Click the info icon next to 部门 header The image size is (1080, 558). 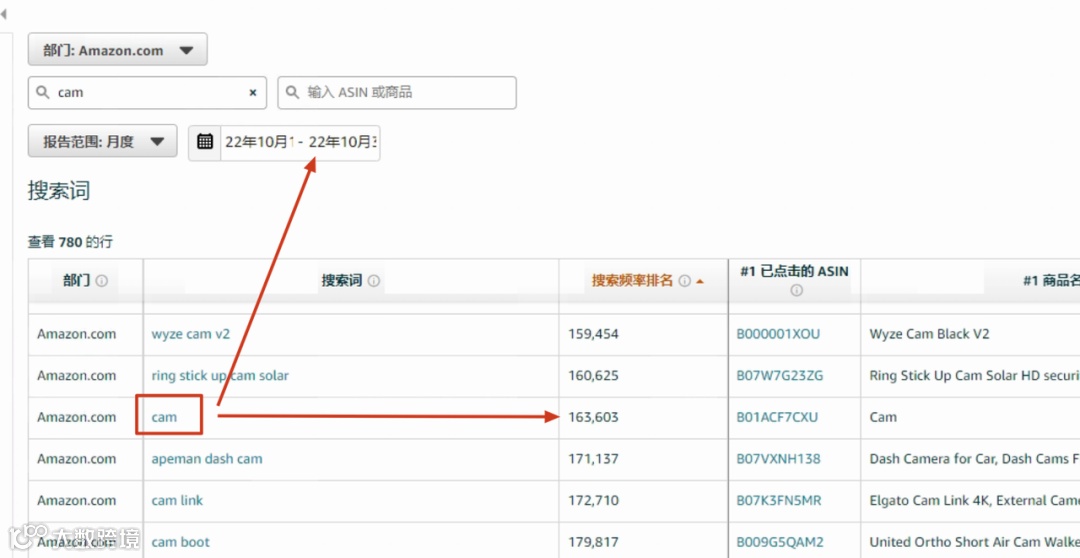click(x=102, y=281)
